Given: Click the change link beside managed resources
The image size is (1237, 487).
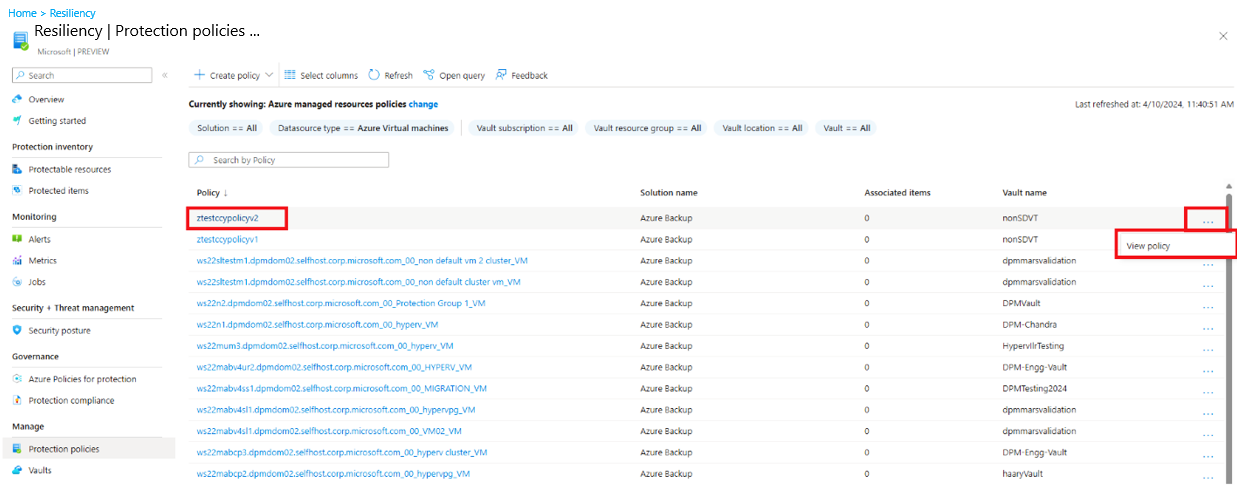Looking at the screenshot, I should (x=423, y=104).
